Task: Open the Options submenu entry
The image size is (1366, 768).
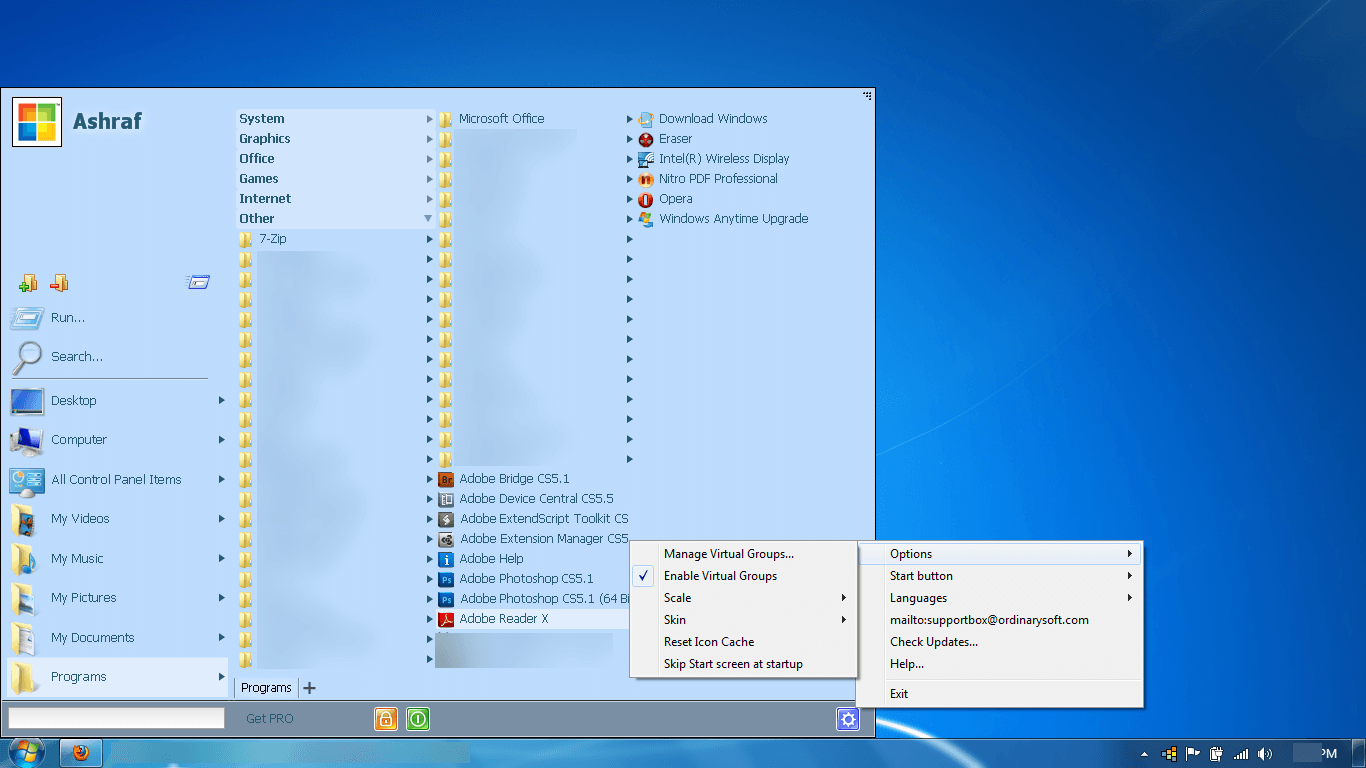Action: coord(1000,554)
